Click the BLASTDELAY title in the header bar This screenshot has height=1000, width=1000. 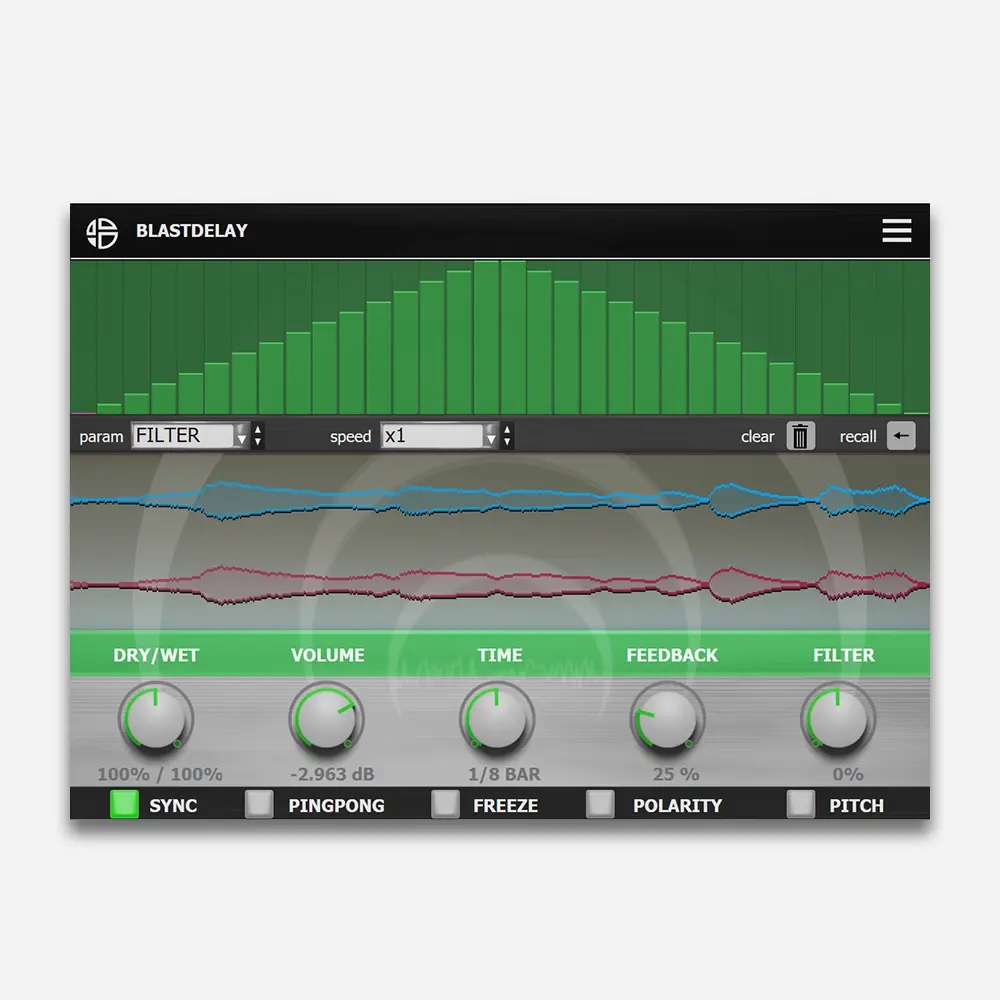pos(192,230)
